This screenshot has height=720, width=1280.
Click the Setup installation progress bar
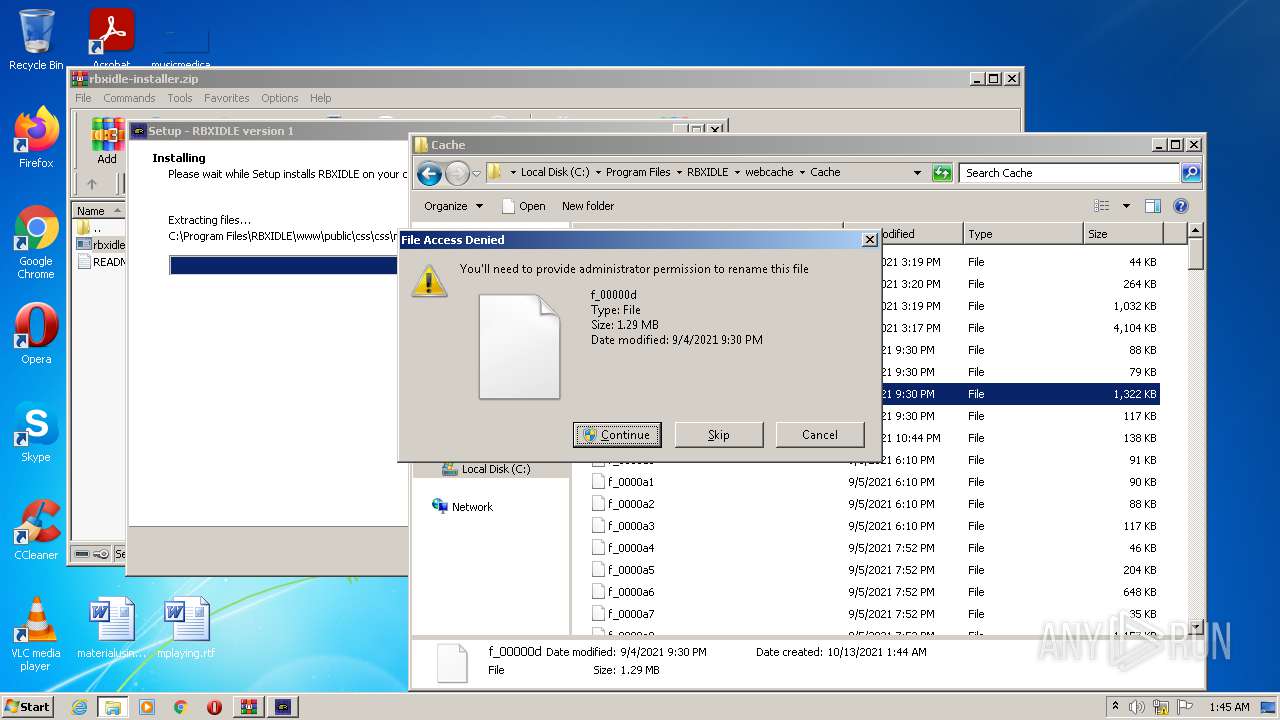(284, 265)
